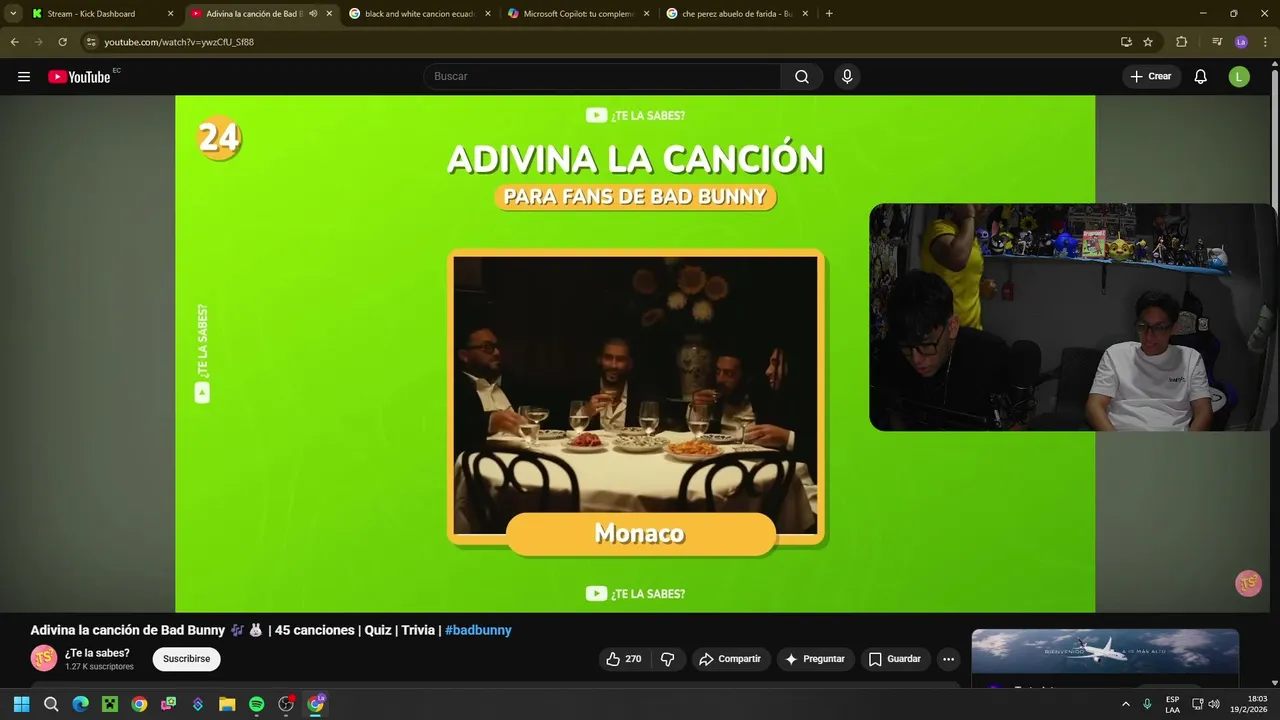Install app icon in address bar
The image size is (1280, 720).
point(1126,42)
